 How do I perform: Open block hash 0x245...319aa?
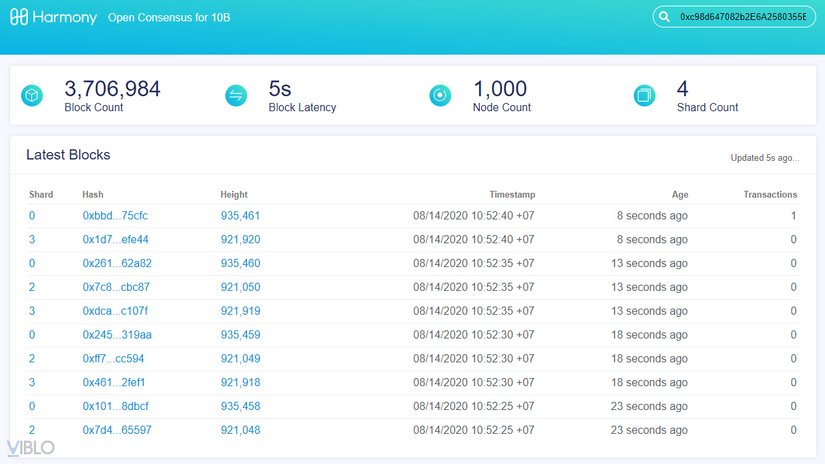pos(117,335)
